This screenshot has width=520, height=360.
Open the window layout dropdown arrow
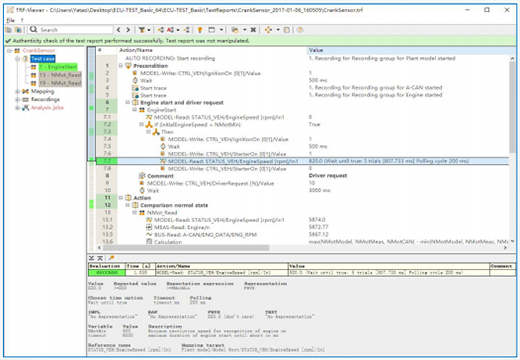[221, 30]
